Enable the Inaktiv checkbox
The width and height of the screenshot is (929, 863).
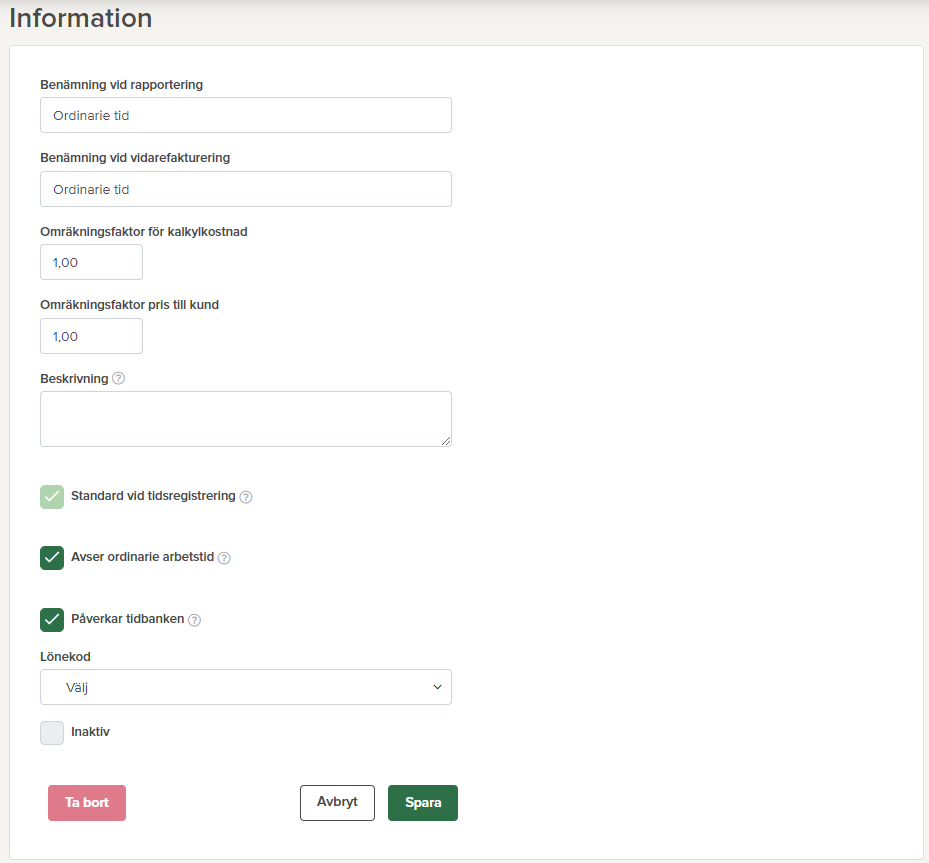(x=52, y=733)
